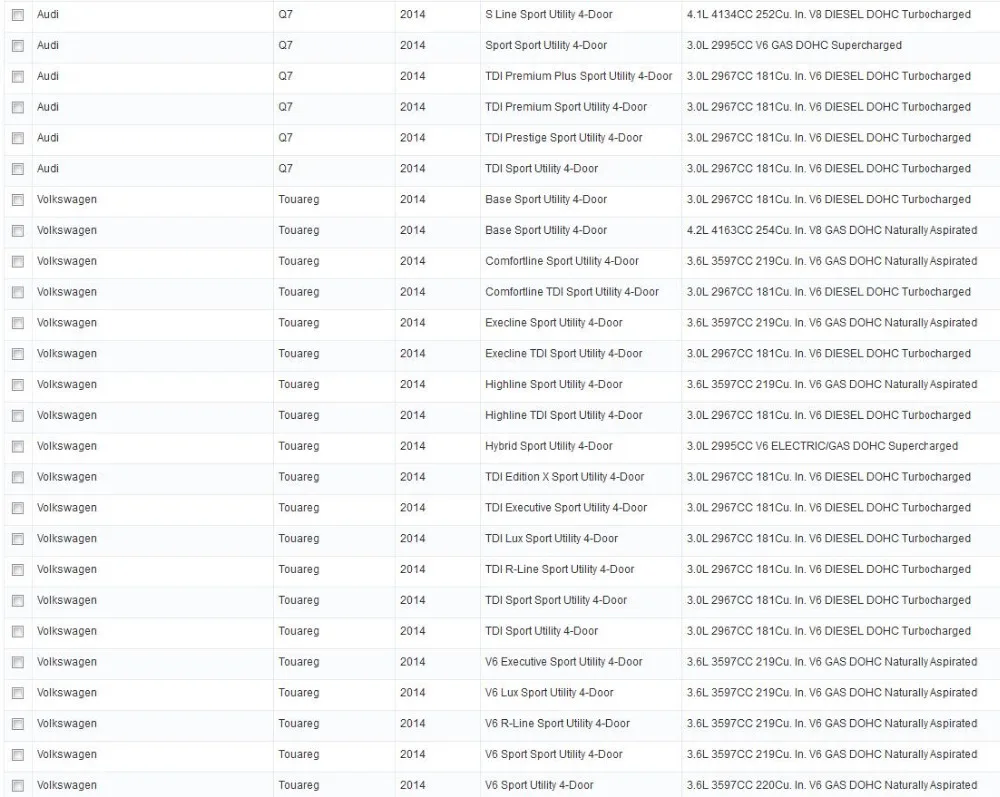Click 'Comfortline TDI Sport Utility 4-Door' text

(571, 292)
